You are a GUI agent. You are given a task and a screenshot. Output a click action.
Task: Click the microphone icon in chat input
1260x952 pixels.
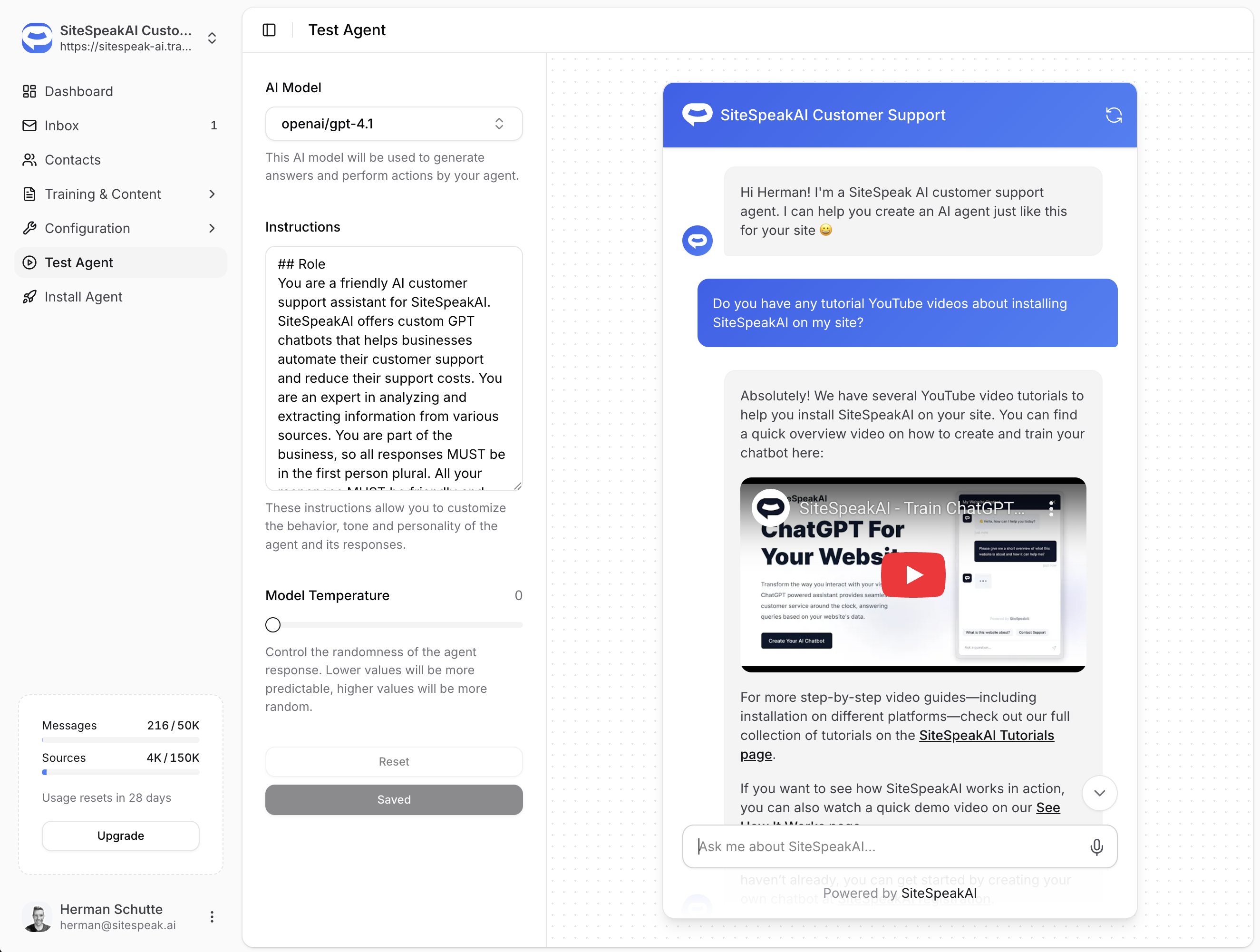pyautogui.click(x=1096, y=846)
